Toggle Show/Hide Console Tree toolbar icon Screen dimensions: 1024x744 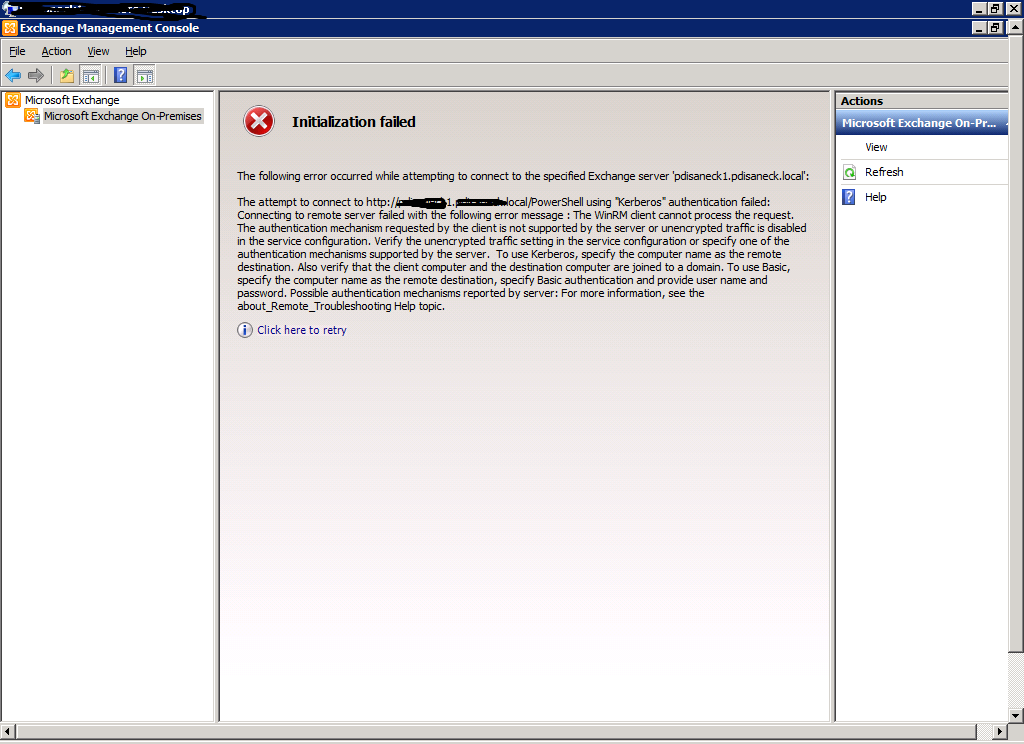click(x=90, y=76)
